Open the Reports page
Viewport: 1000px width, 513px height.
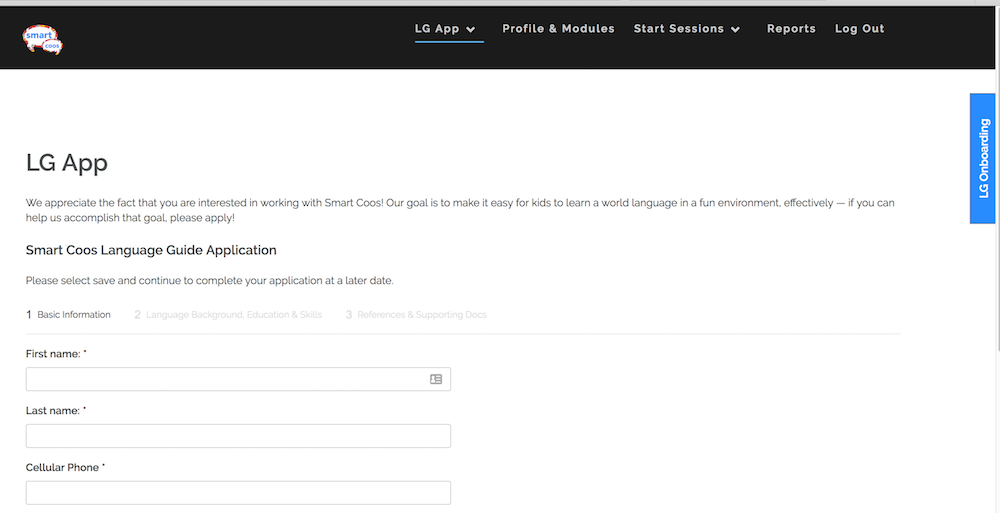click(791, 29)
